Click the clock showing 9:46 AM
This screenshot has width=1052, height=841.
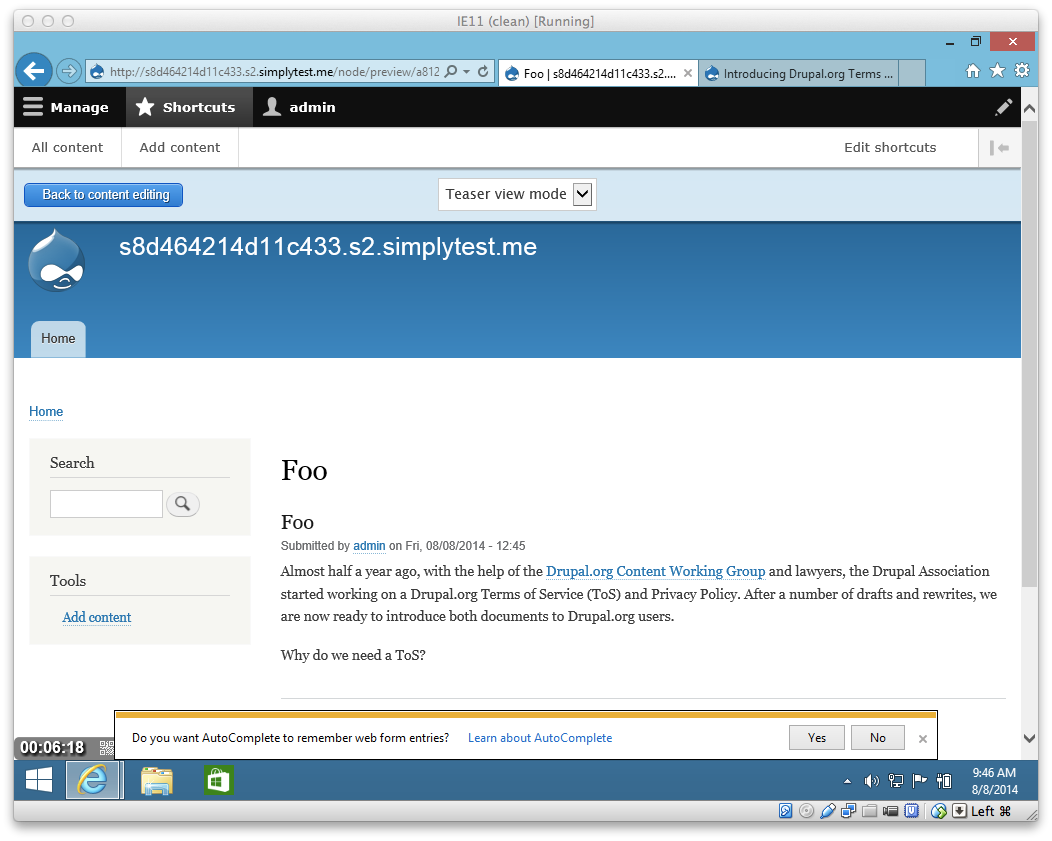click(994, 781)
